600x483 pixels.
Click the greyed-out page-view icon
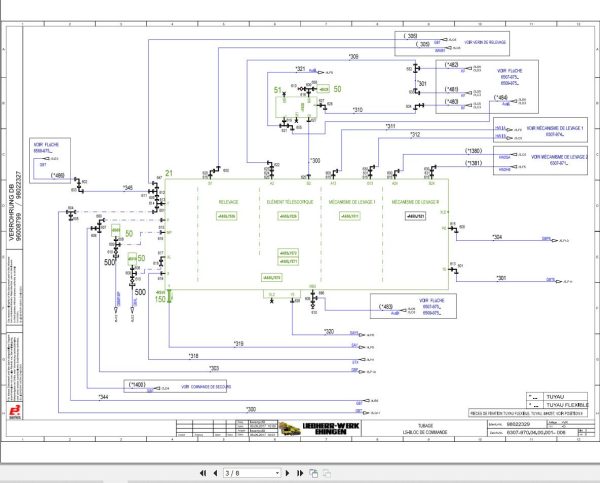327,473
